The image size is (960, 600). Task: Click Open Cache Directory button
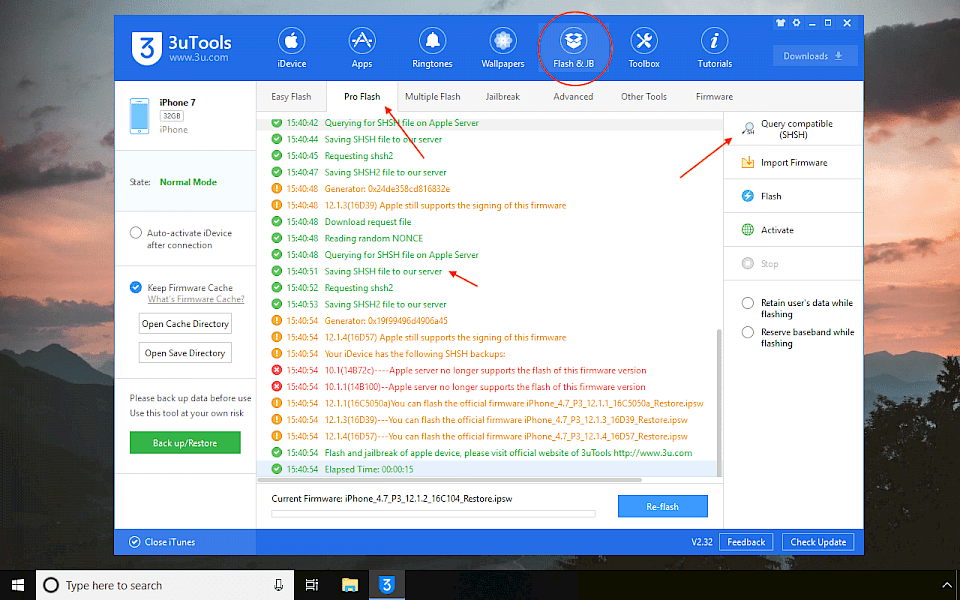coord(185,324)
